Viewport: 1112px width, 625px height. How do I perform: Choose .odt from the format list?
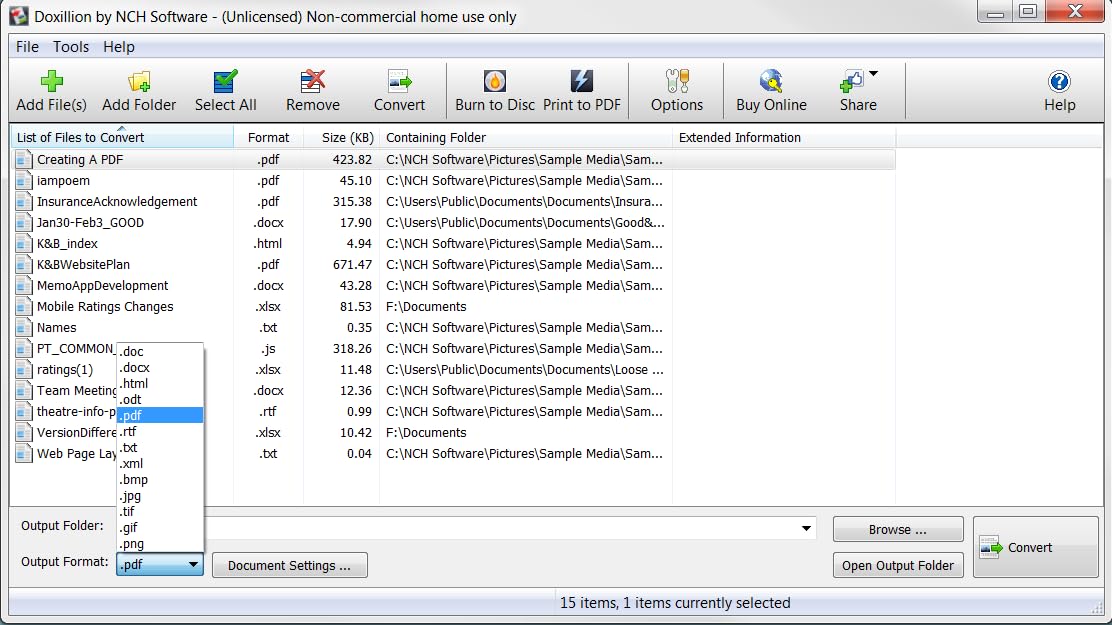click(160, 399)
